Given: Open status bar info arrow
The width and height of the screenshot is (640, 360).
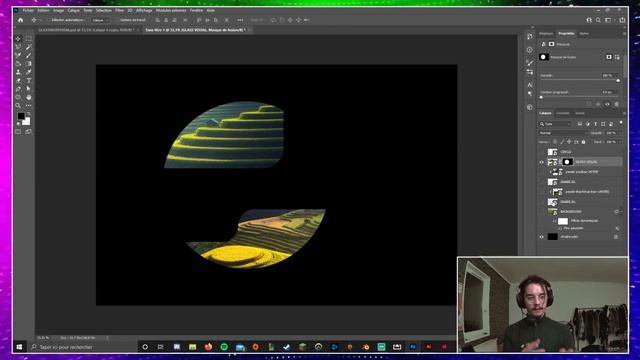Looking at the screenshot, I should coord(107,338).
